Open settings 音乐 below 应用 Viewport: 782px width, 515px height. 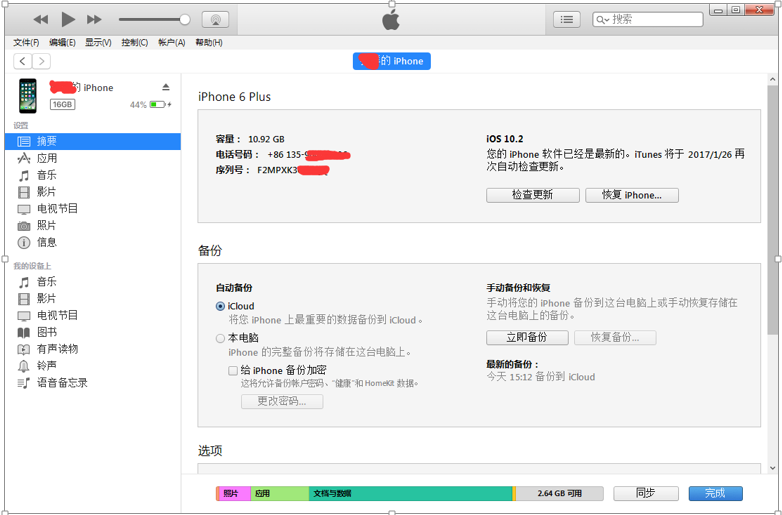click(x=93, y=175)
